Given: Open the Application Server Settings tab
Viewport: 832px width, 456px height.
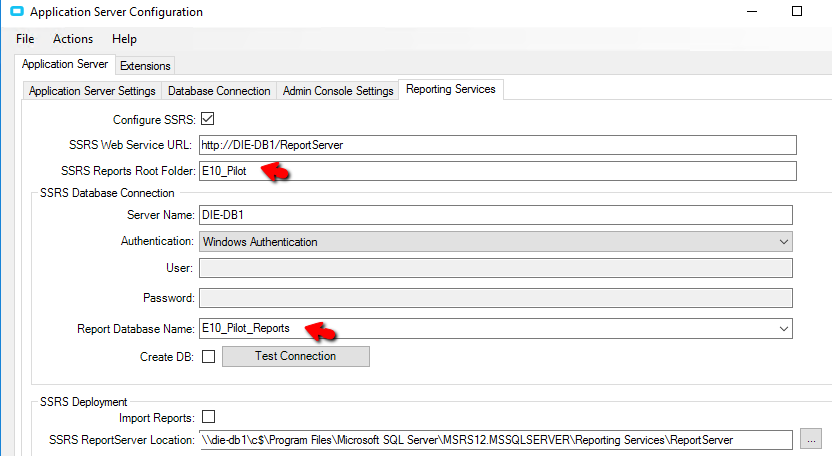Looking at the screenshot, I should tap(92, 91).
